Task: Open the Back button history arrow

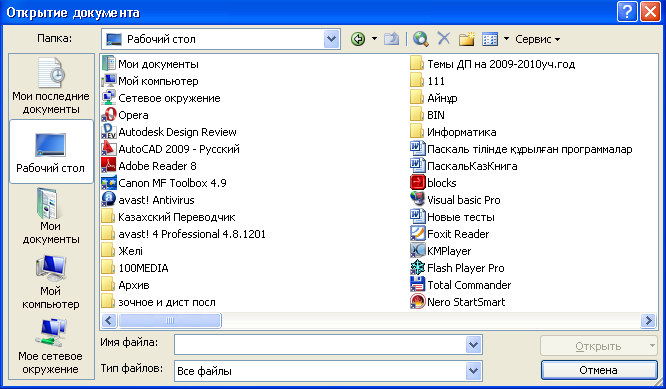Action: (x=374, y=39)
